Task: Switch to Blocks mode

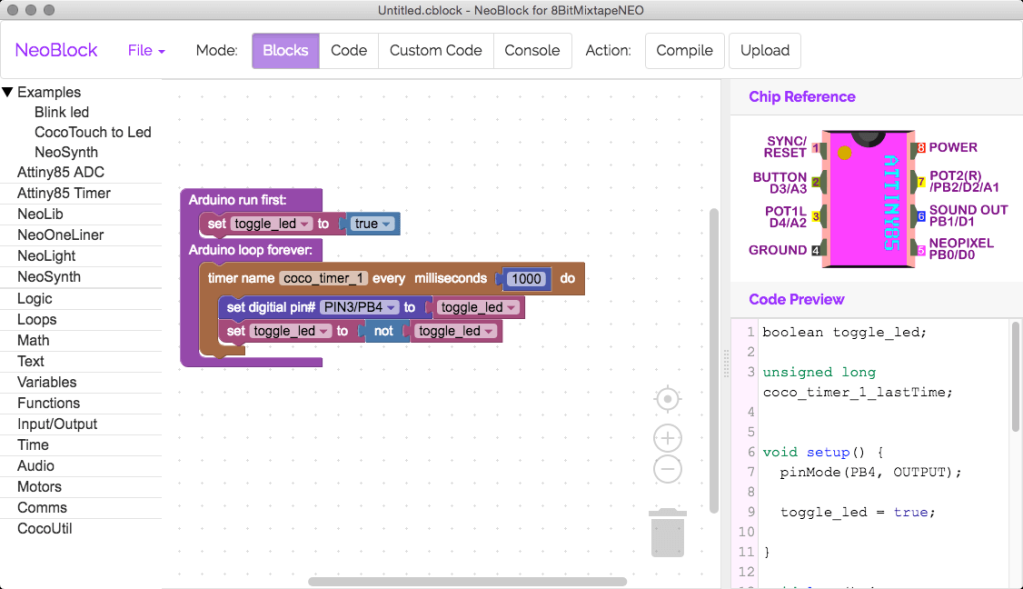Action: (x=285, y=50)
